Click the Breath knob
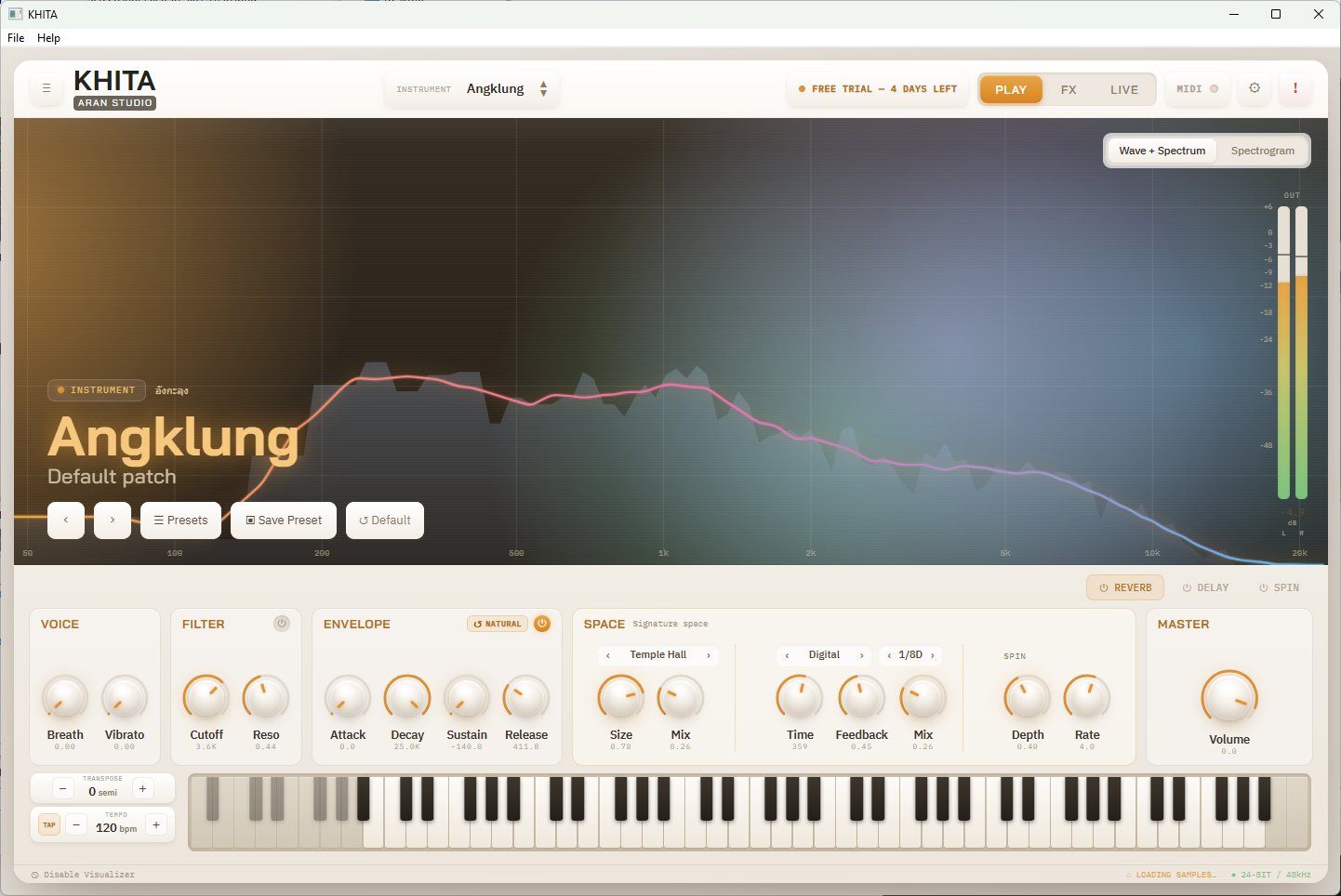 (x=65, y=697)
